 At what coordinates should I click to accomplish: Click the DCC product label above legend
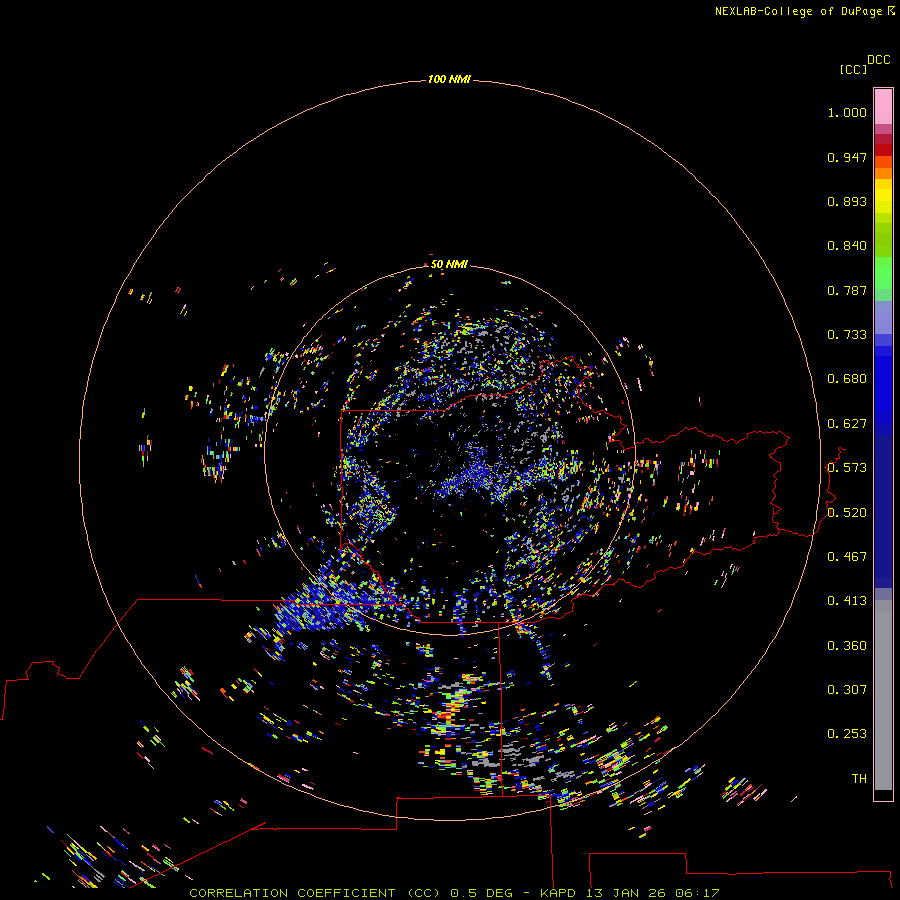878,60
